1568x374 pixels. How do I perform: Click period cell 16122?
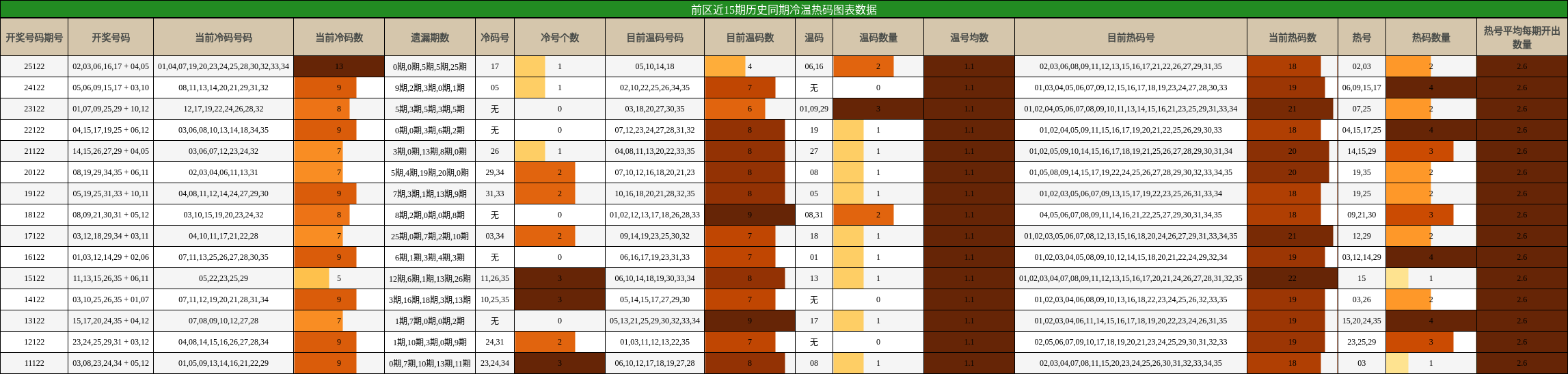pyautogui.click(x=34, y=257)
